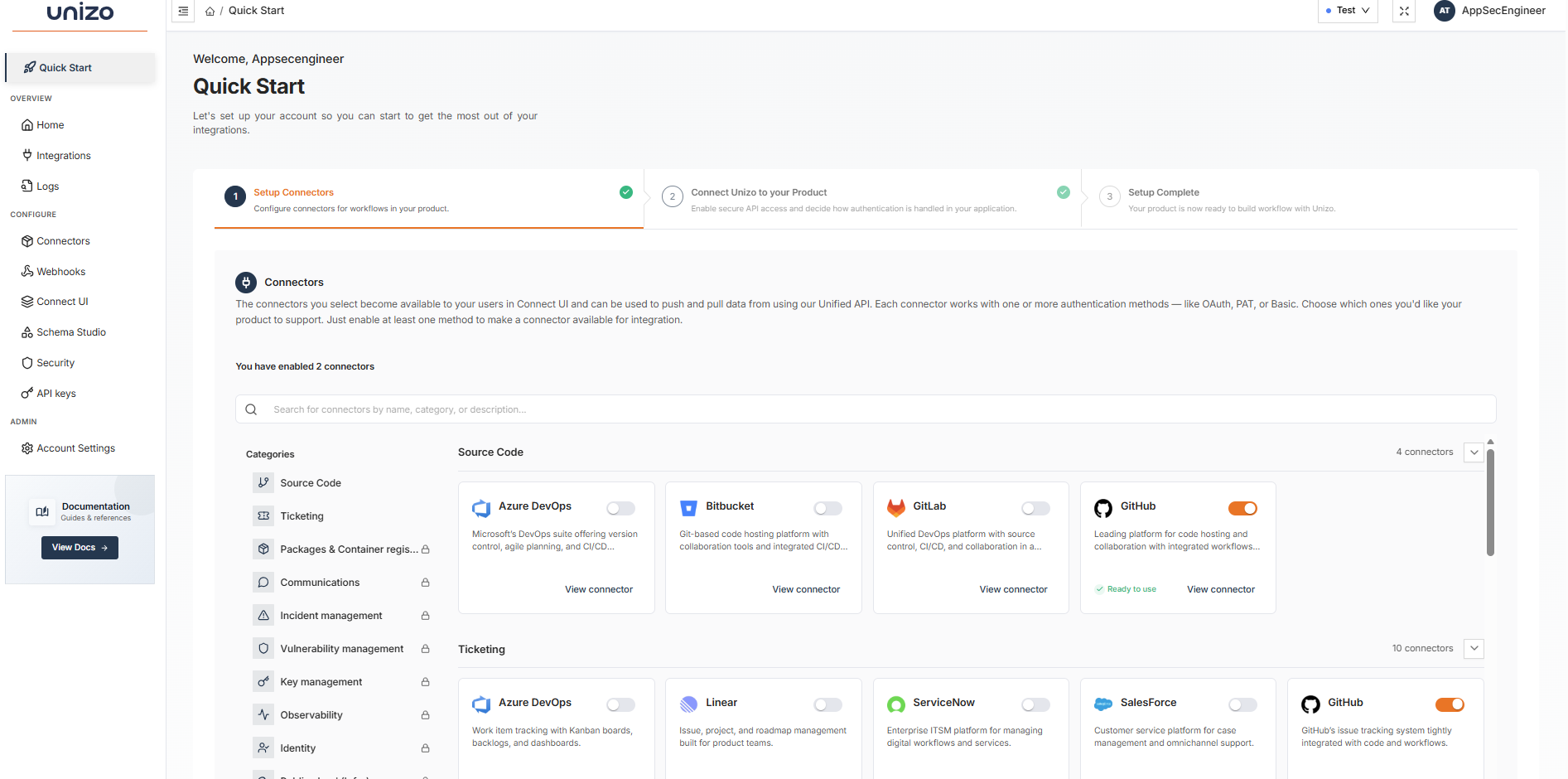Click the ServiceNow logo icon
The width and height of the screenshot is (1568, 779).
click(896, 704)
